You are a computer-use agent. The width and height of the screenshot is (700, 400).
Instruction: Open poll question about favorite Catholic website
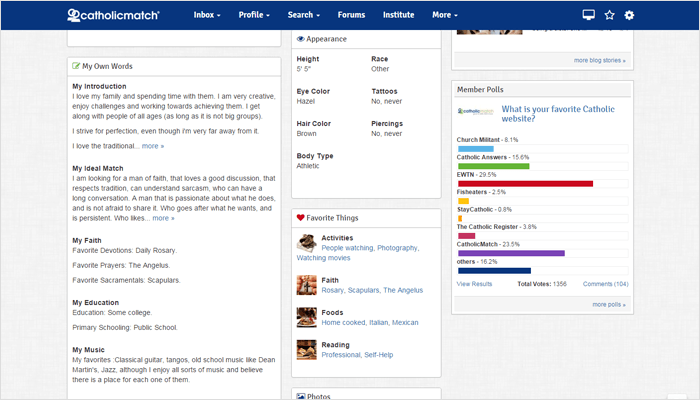click(x=558, y=114)
